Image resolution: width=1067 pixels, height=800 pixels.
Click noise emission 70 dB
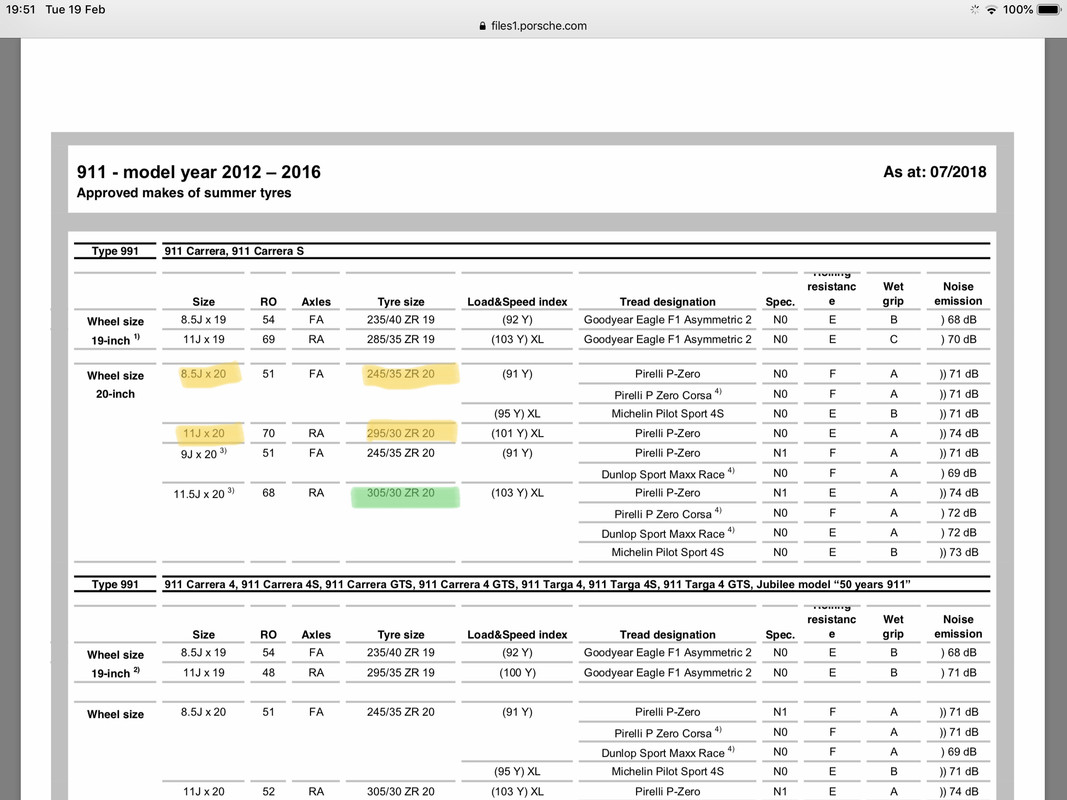pos(959,339)
